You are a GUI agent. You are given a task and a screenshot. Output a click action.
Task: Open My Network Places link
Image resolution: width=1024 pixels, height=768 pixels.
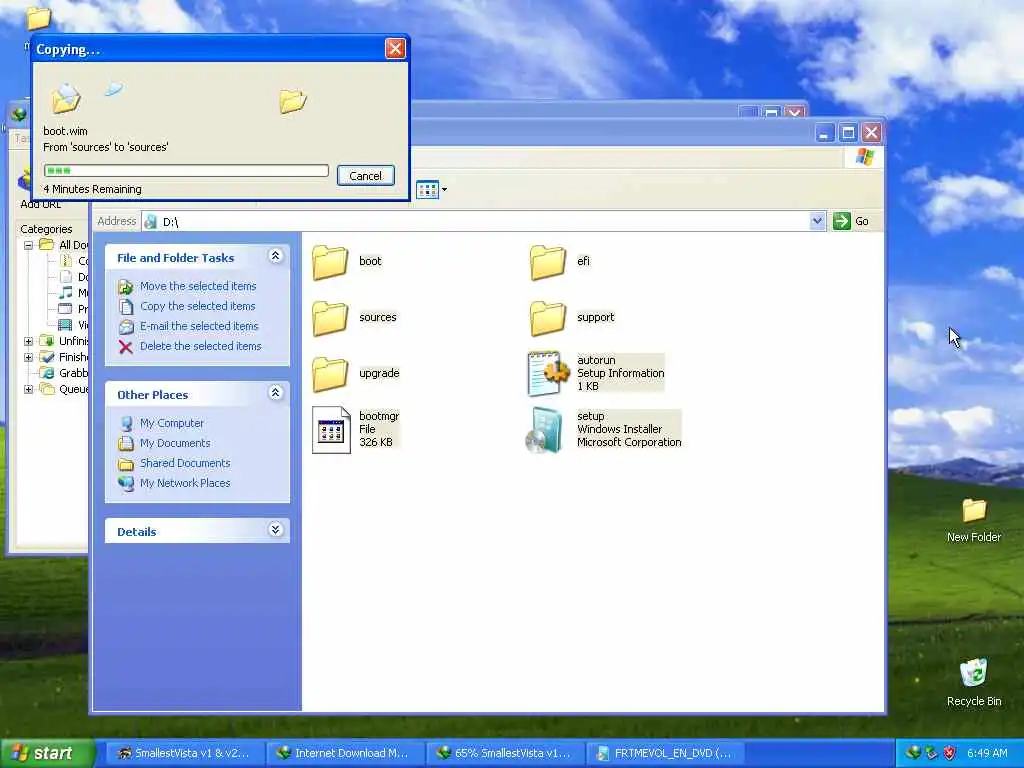185,483
